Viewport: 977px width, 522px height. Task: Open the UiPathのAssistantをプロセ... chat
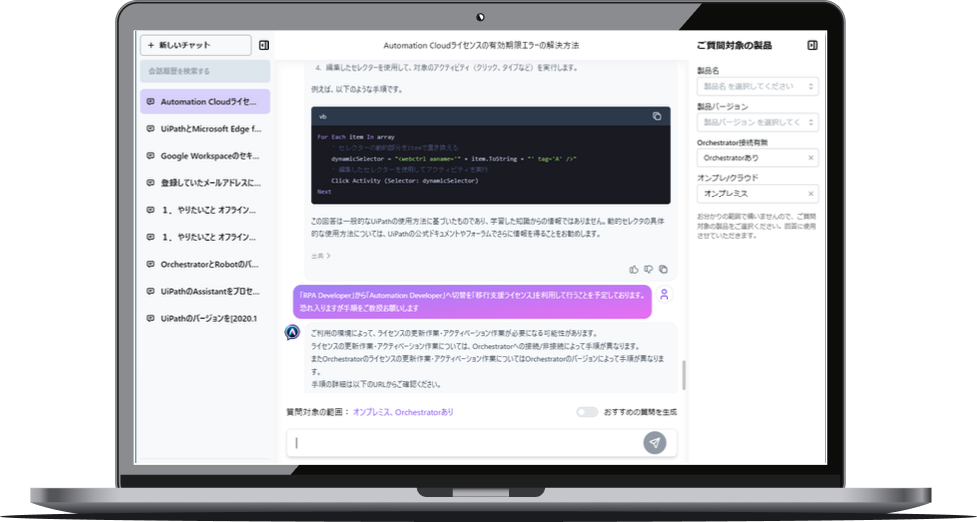click(x=205, y=292)
